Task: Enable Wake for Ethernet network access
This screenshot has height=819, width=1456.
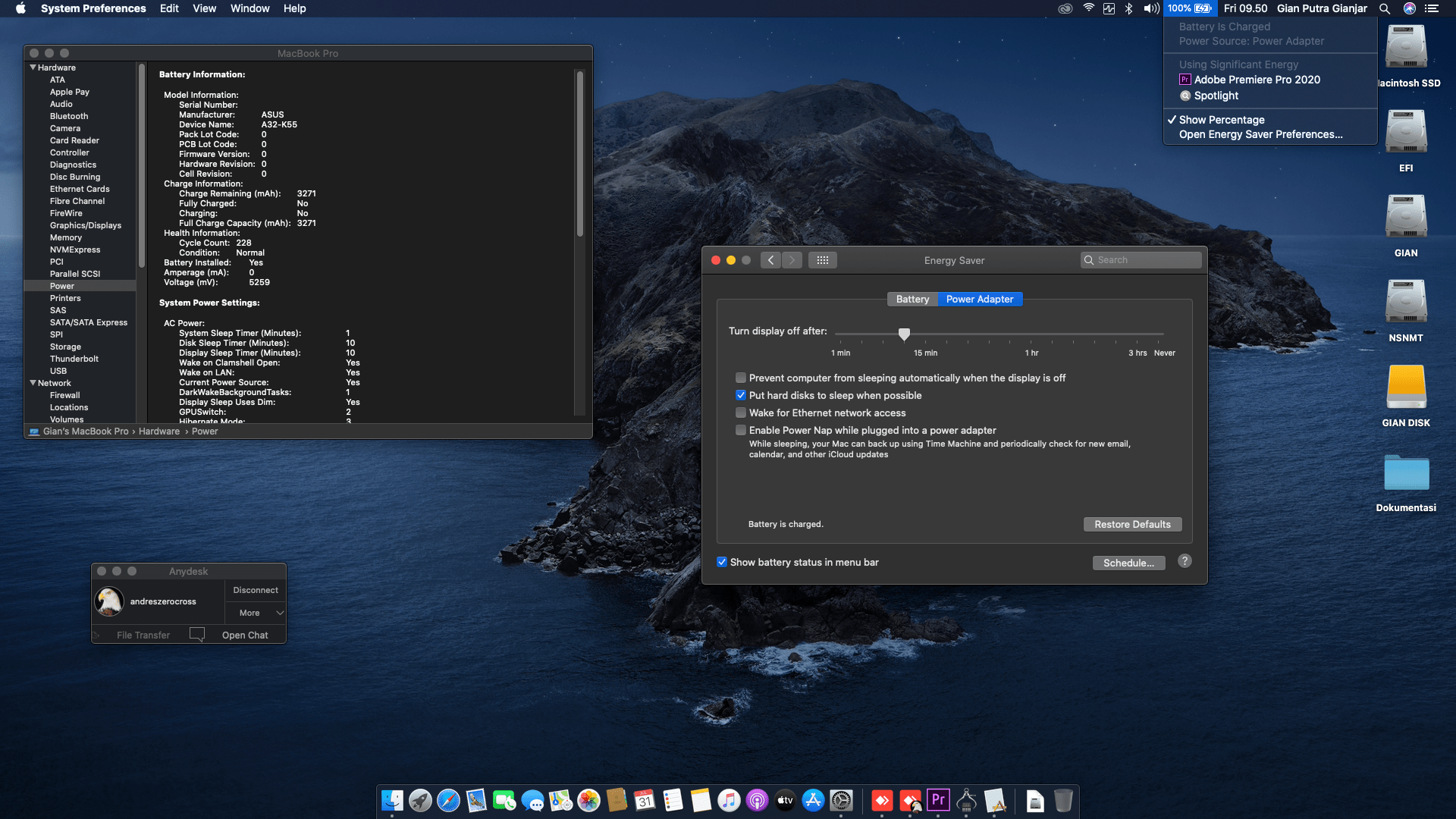Action: pos(741,413)
